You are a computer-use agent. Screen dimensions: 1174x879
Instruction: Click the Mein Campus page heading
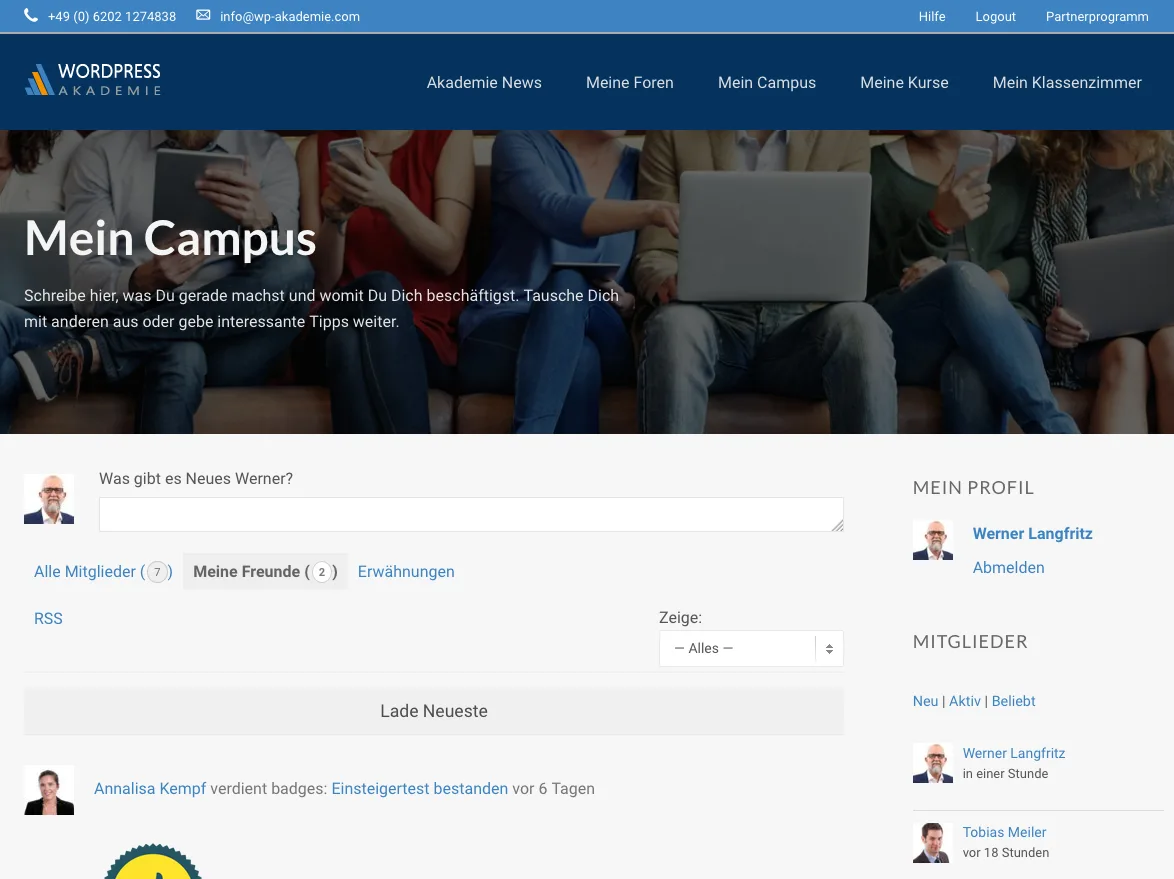[x=170, y=240]
